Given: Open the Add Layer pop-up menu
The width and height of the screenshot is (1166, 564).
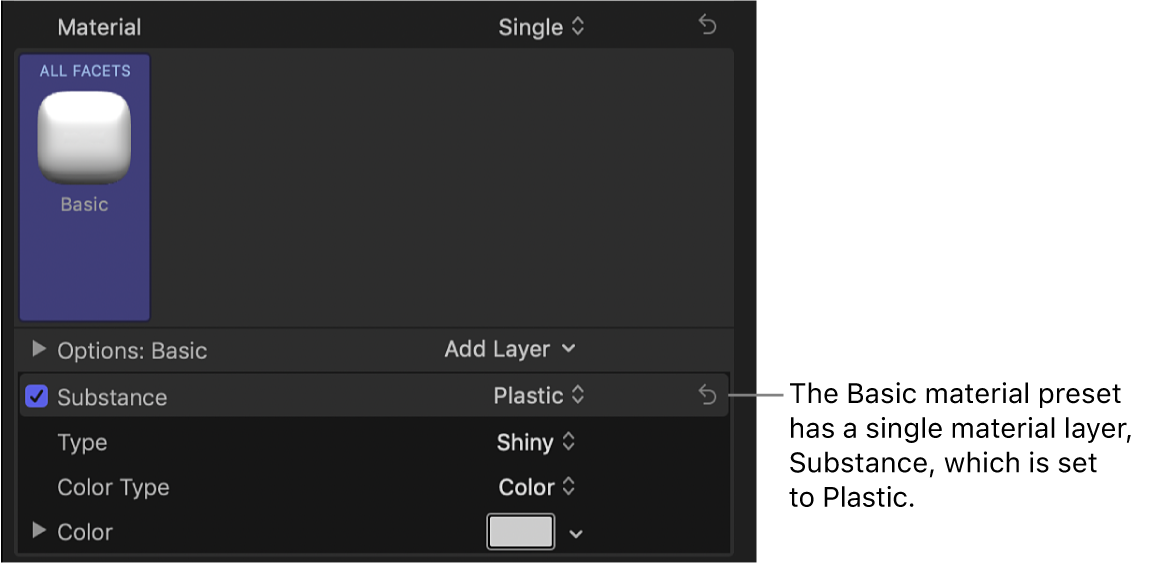Looking at the screenshot, I should click(510, 349).
